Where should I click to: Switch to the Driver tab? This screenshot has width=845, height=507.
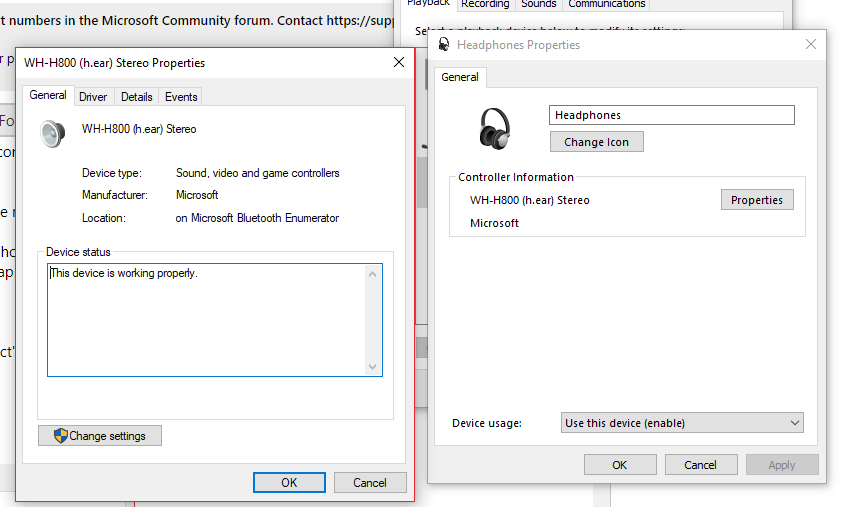(93, 97)
